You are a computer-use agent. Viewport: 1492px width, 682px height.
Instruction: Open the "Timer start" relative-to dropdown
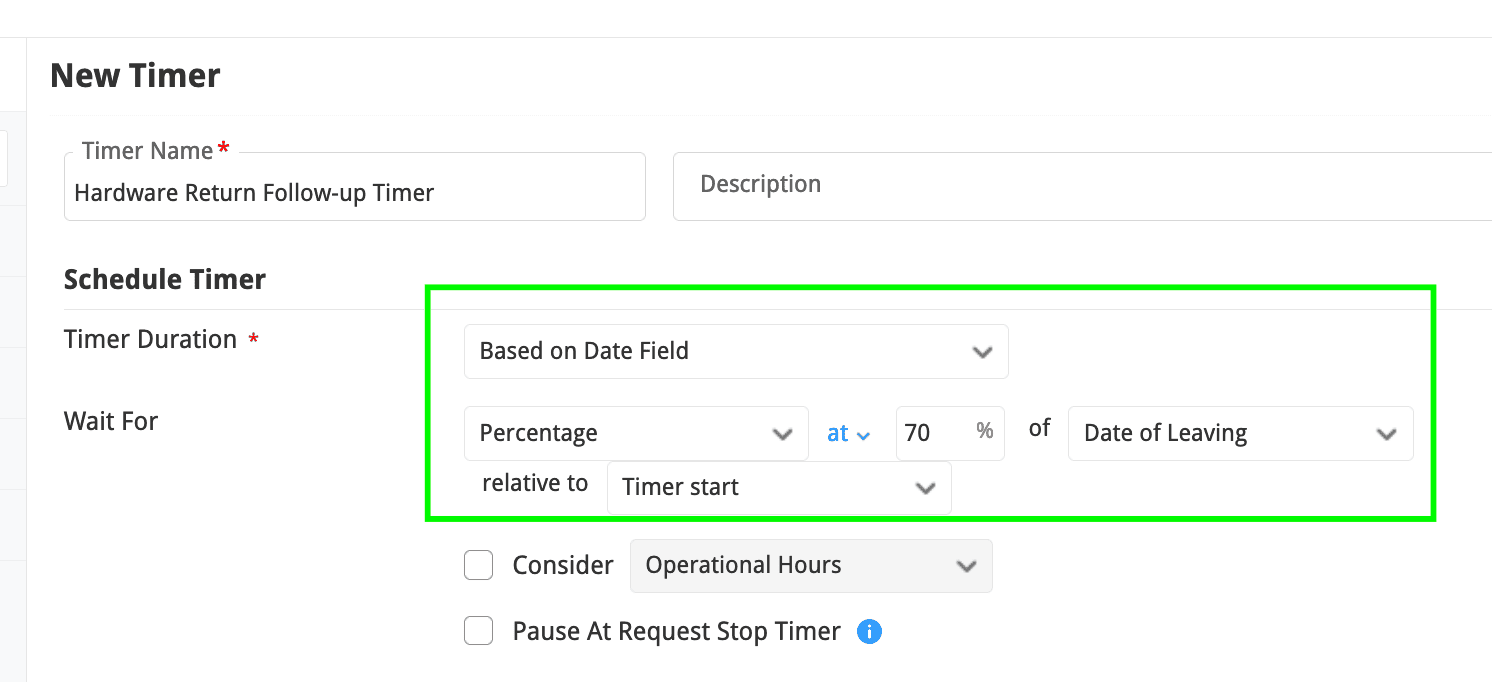(760, 488)
